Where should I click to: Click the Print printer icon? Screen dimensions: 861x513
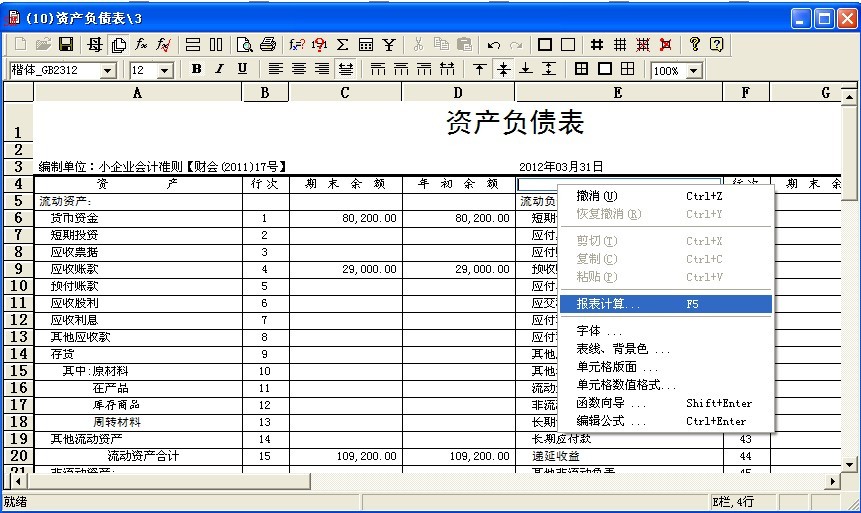tap(268, 45)
